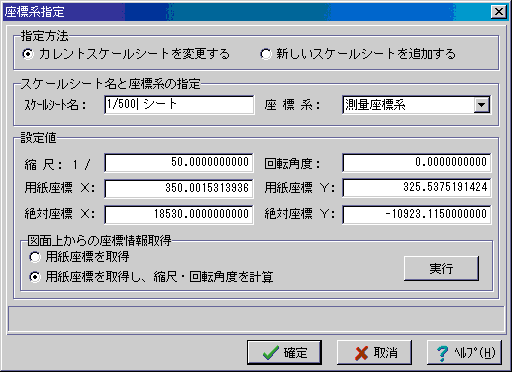512x372 pixels.
Task: Click the 絶対座標 X input field
Action: point(179,214)
